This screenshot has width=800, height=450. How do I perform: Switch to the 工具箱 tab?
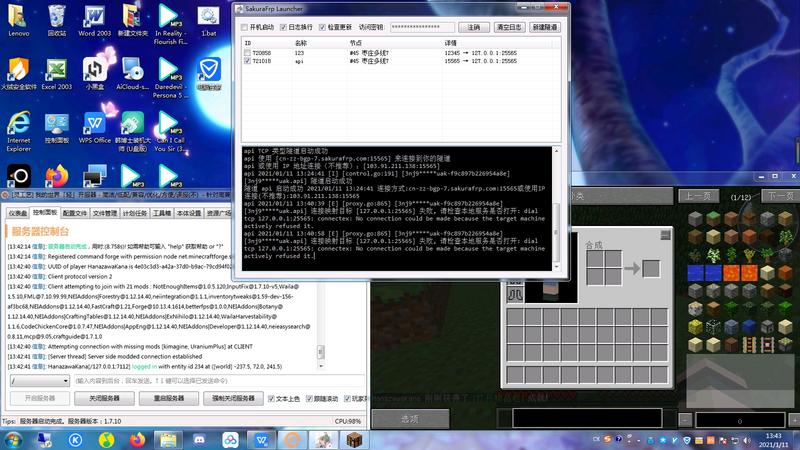pos(162,213)
